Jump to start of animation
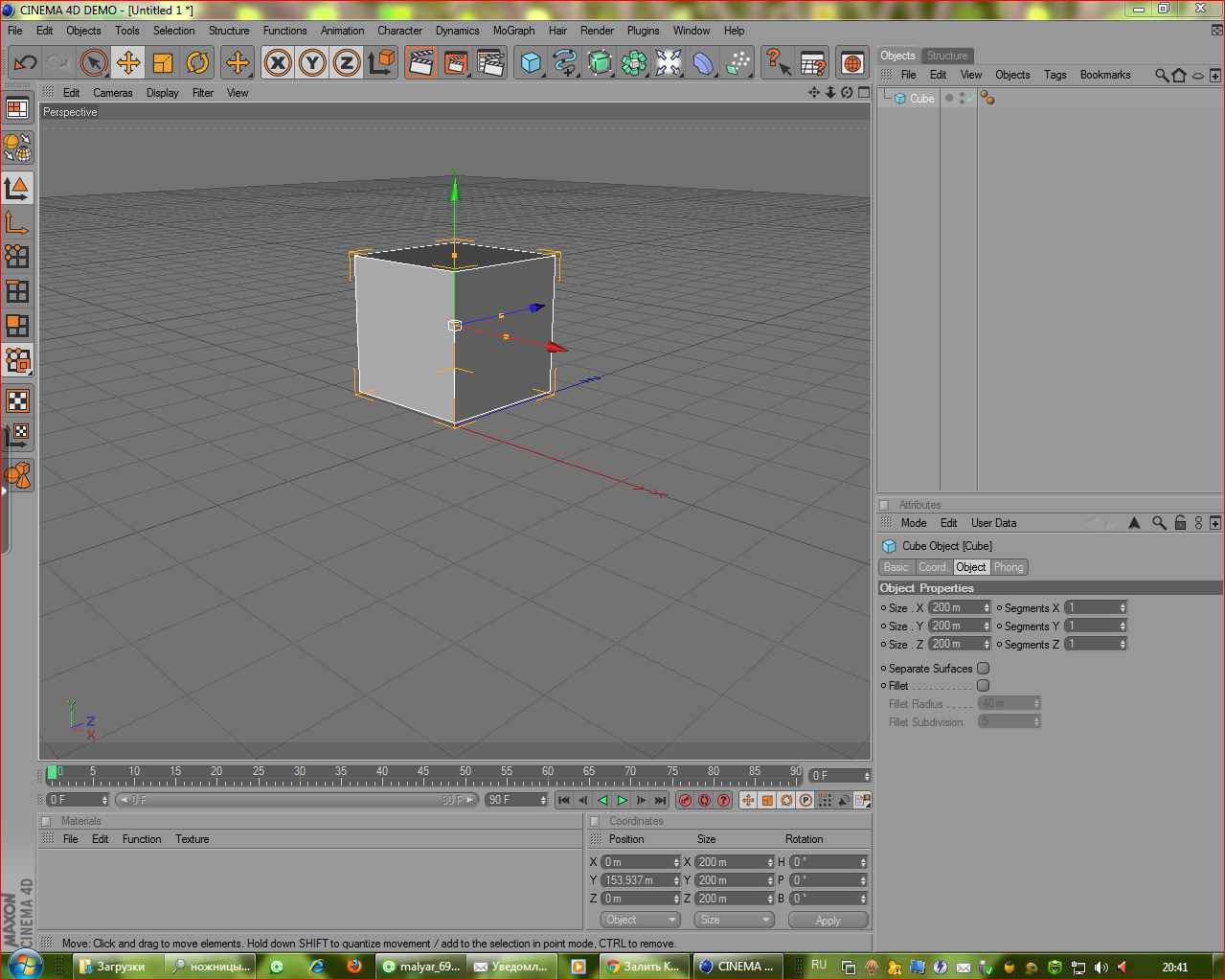 pos(563,800)
